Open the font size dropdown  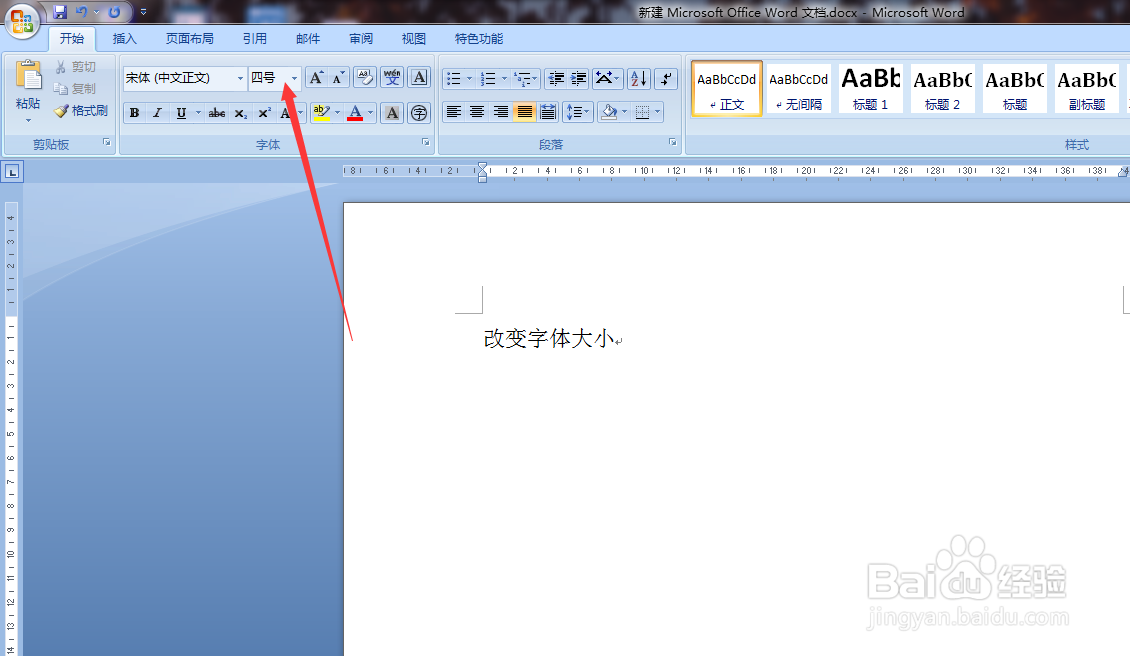point(293,77)
